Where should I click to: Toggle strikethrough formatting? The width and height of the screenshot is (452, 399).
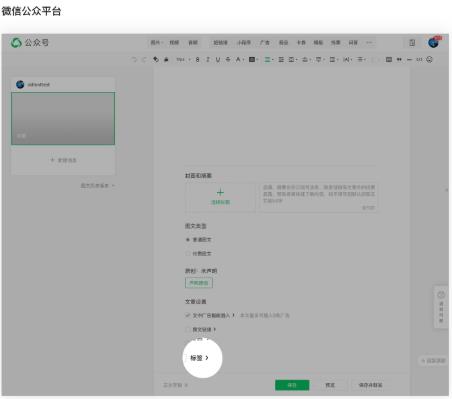(x=228, y=60)
